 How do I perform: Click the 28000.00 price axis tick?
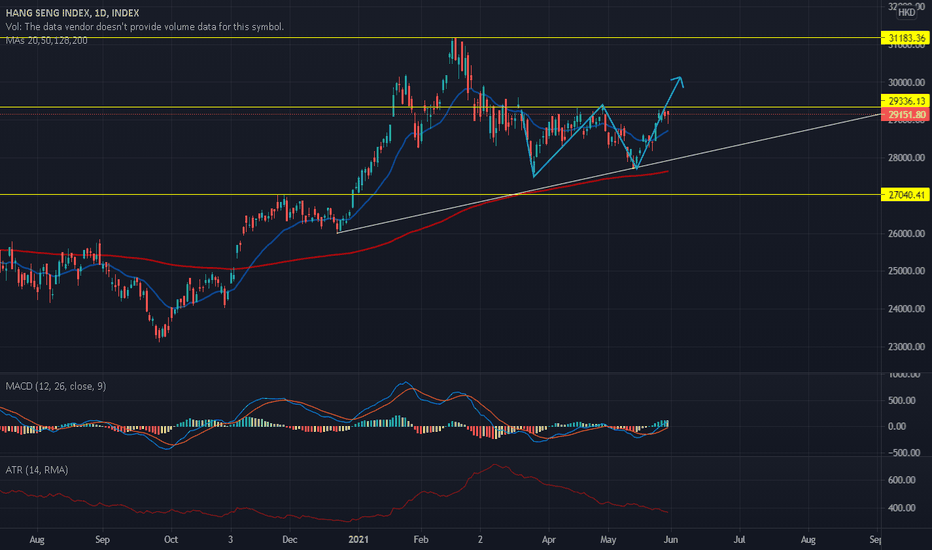tap(906, 158)
